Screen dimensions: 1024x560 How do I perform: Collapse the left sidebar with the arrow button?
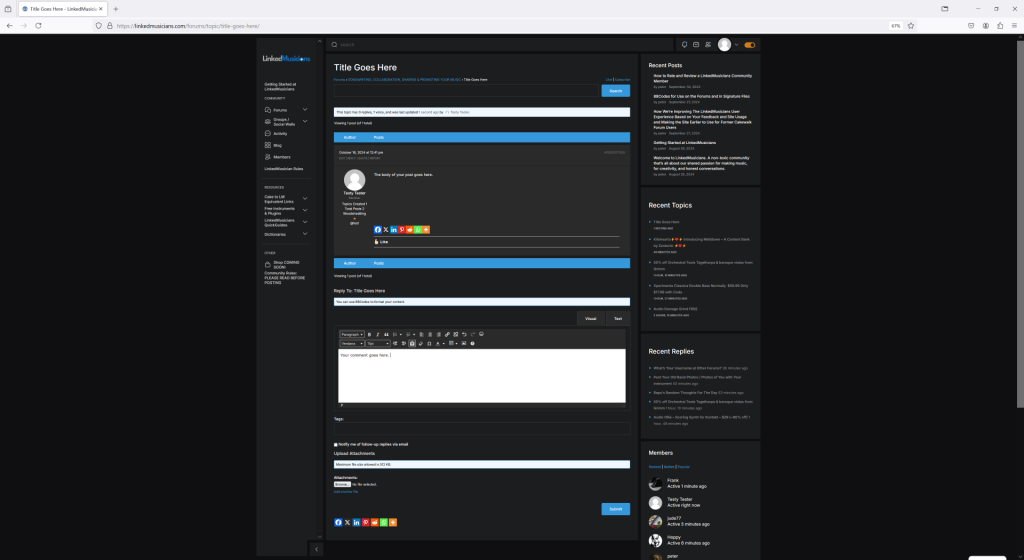tap(317, 550)
